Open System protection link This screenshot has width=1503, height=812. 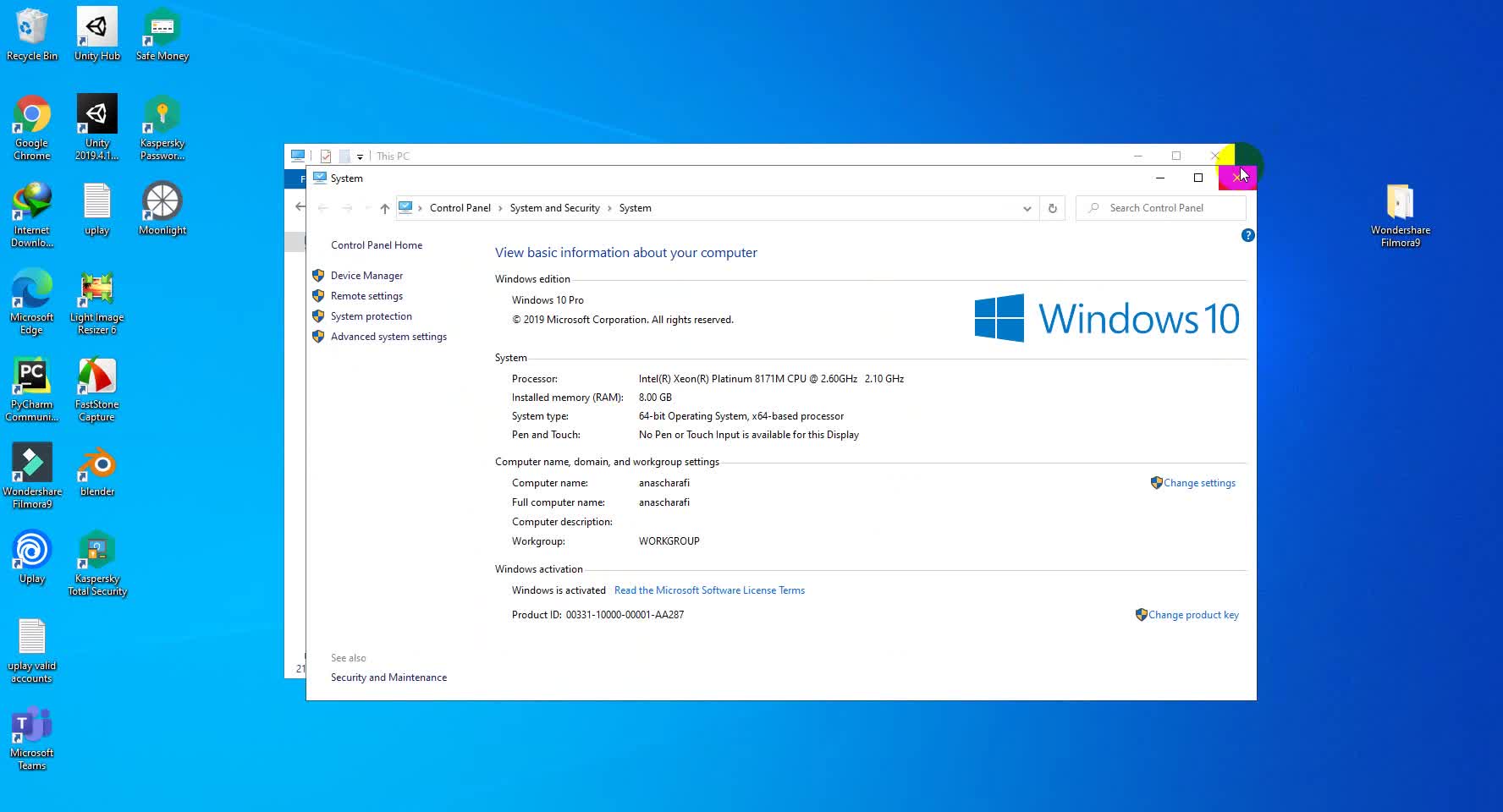tap(372, 316)
